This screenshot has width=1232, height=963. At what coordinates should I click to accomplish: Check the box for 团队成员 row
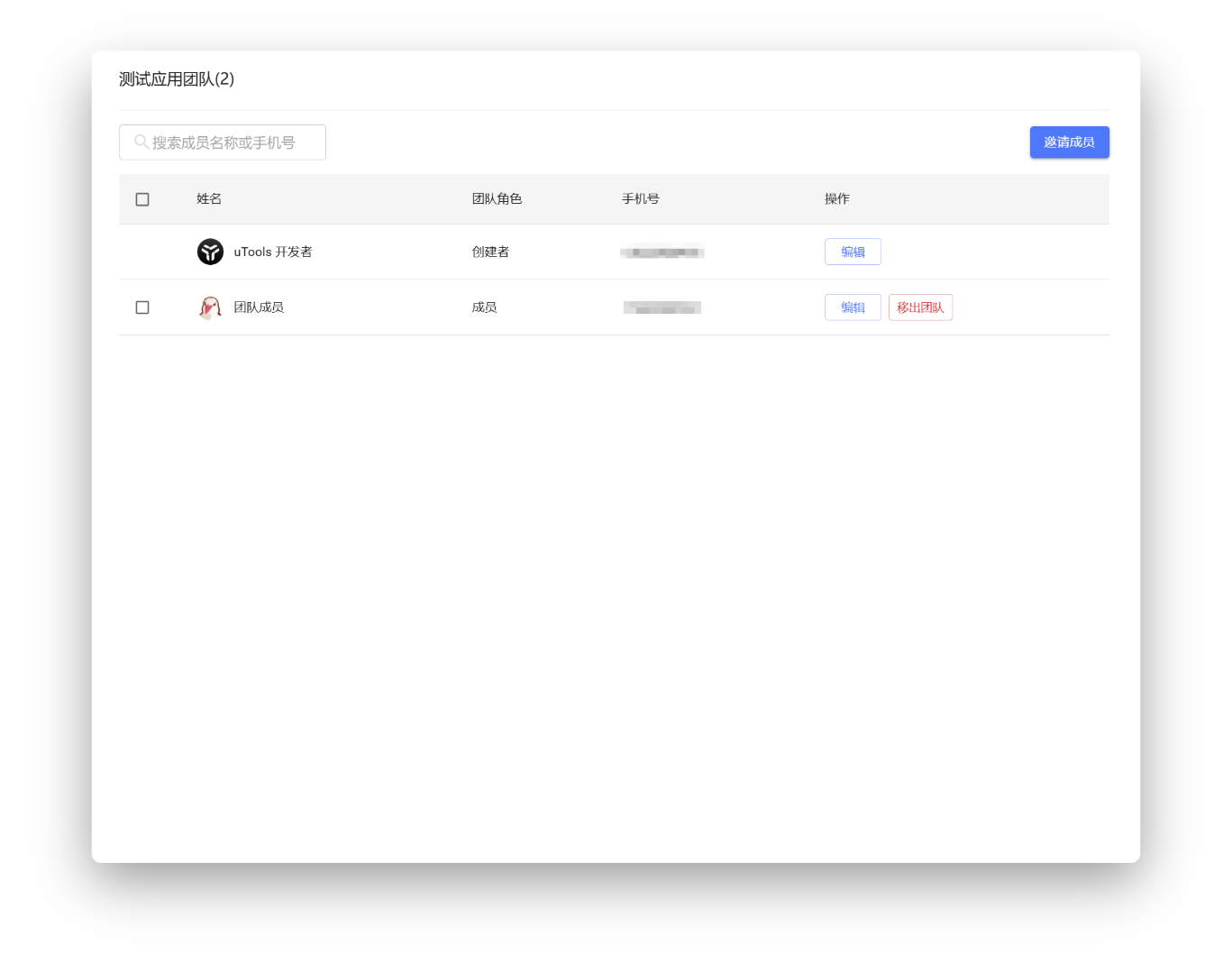pos(142,307)
